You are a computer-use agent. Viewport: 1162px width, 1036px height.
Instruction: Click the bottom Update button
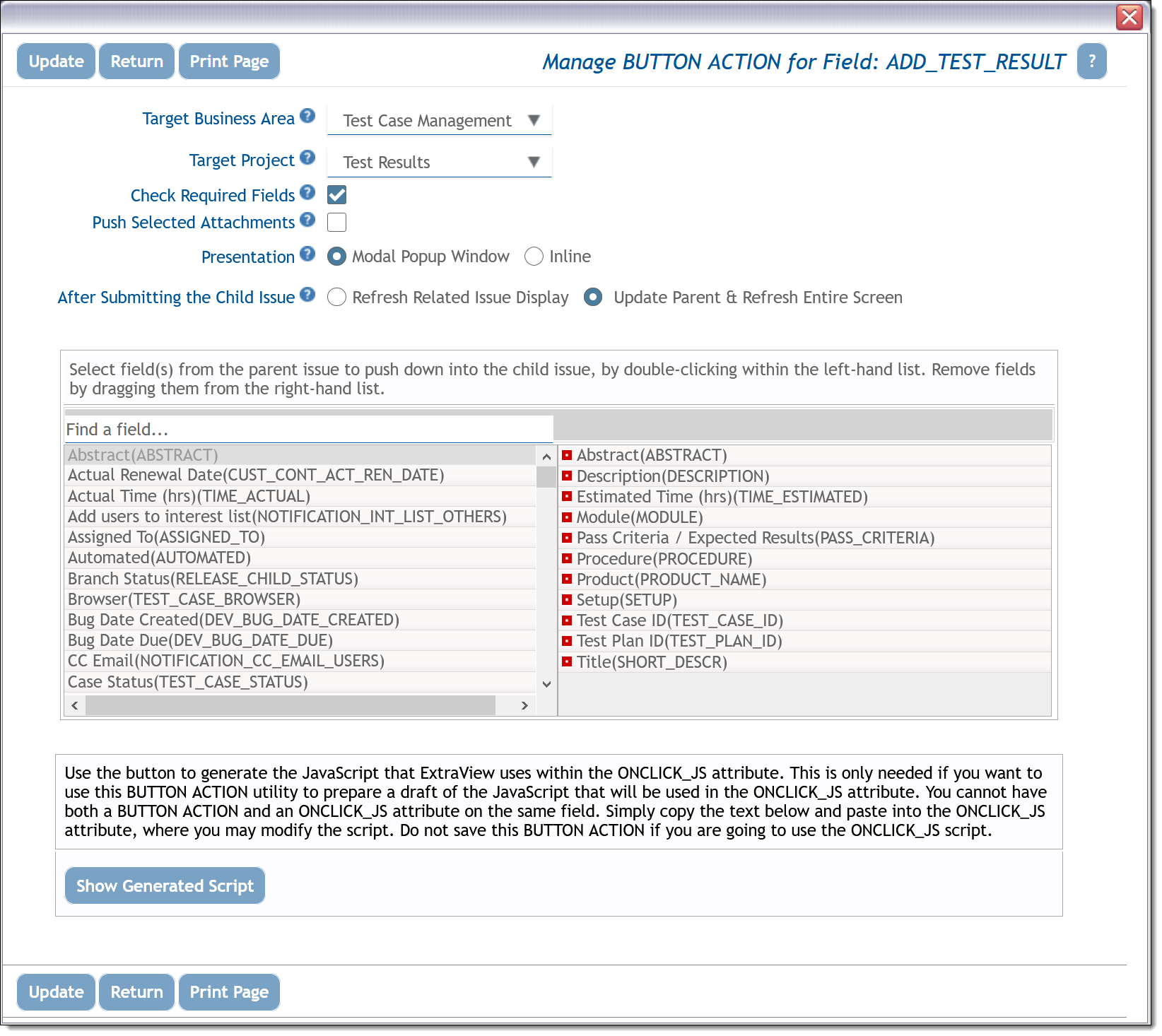pyautogui.click(x=57, y=992)
